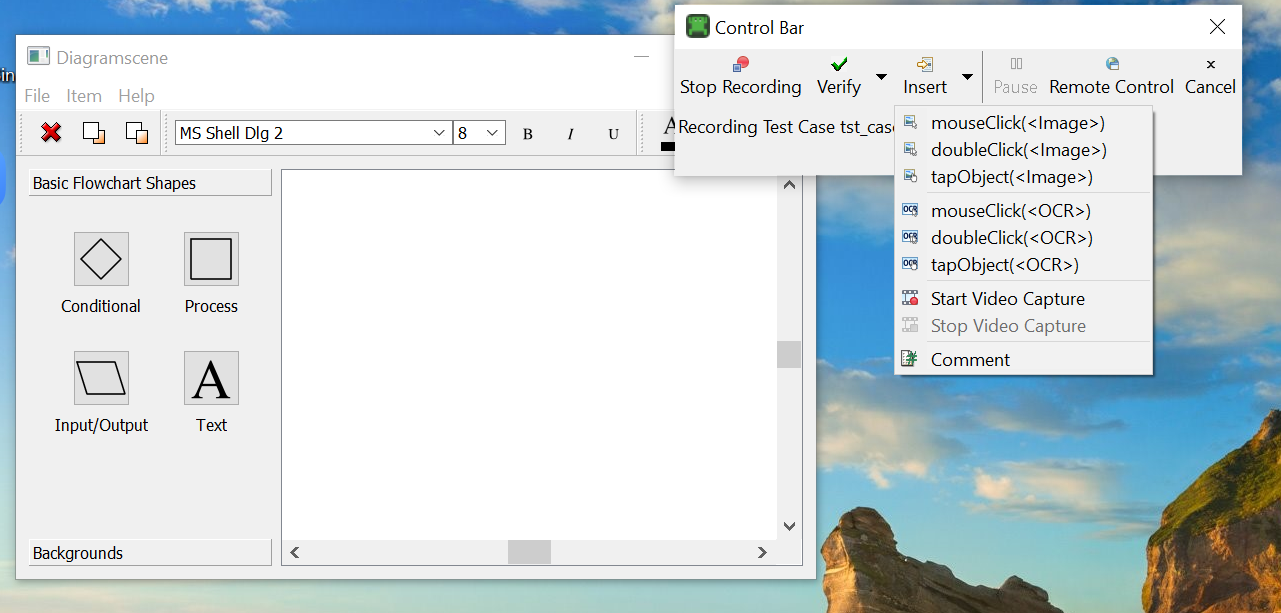Open the Backgrounds toolbox section
The image size is (1281, 613).
(x=150, y=553)
